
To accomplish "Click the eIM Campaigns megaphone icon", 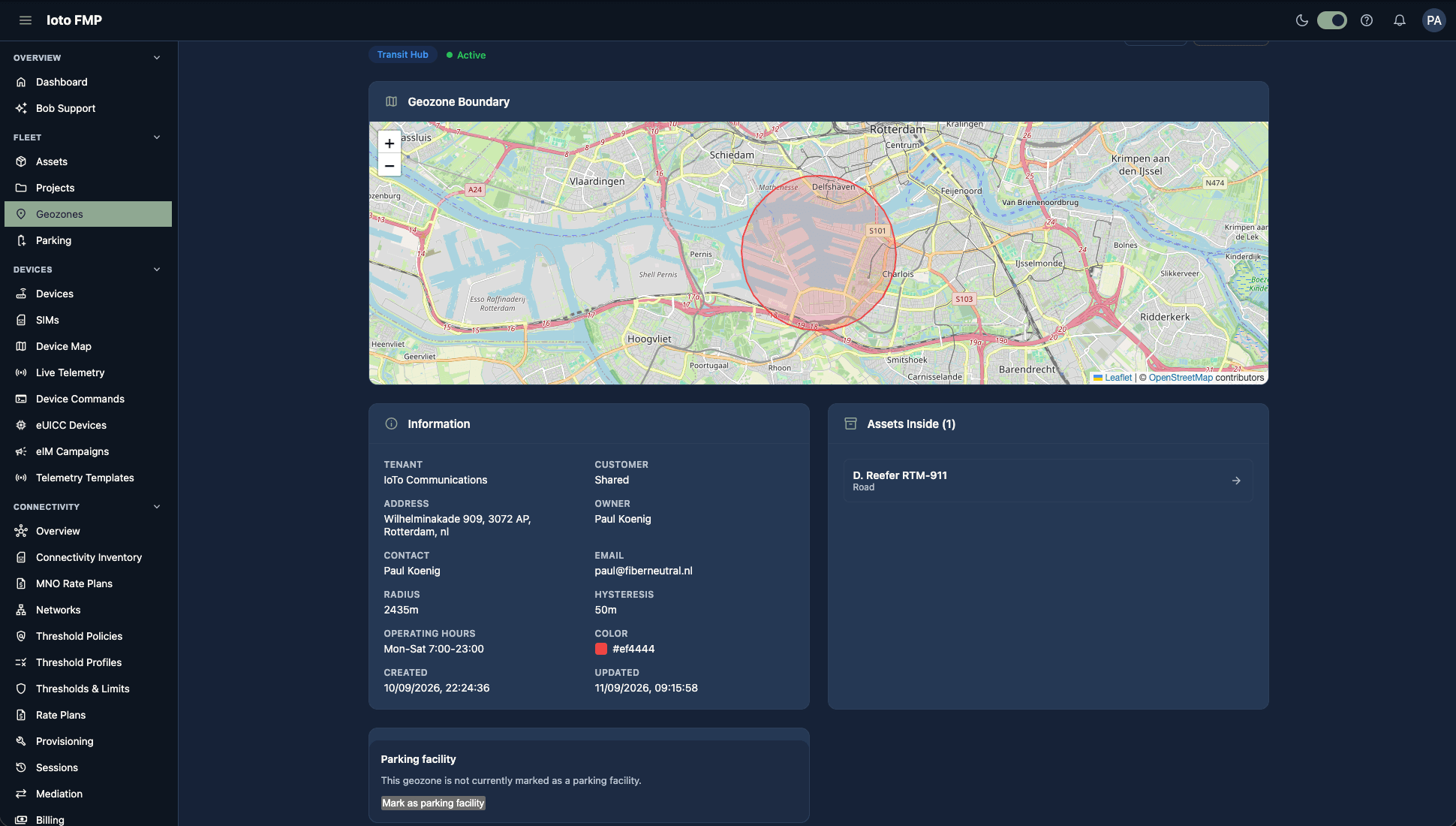I will [21, 451].
